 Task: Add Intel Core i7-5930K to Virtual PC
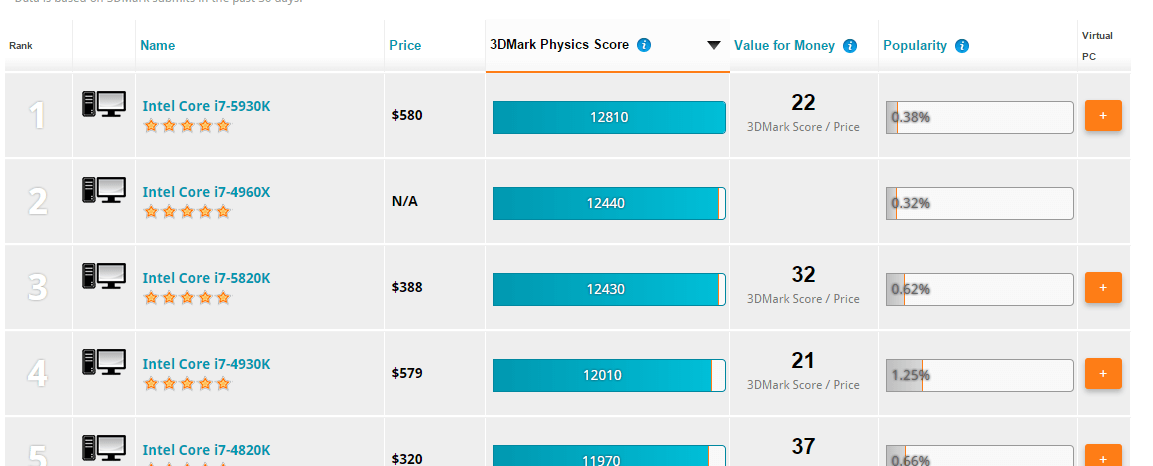pos(1103,115)
